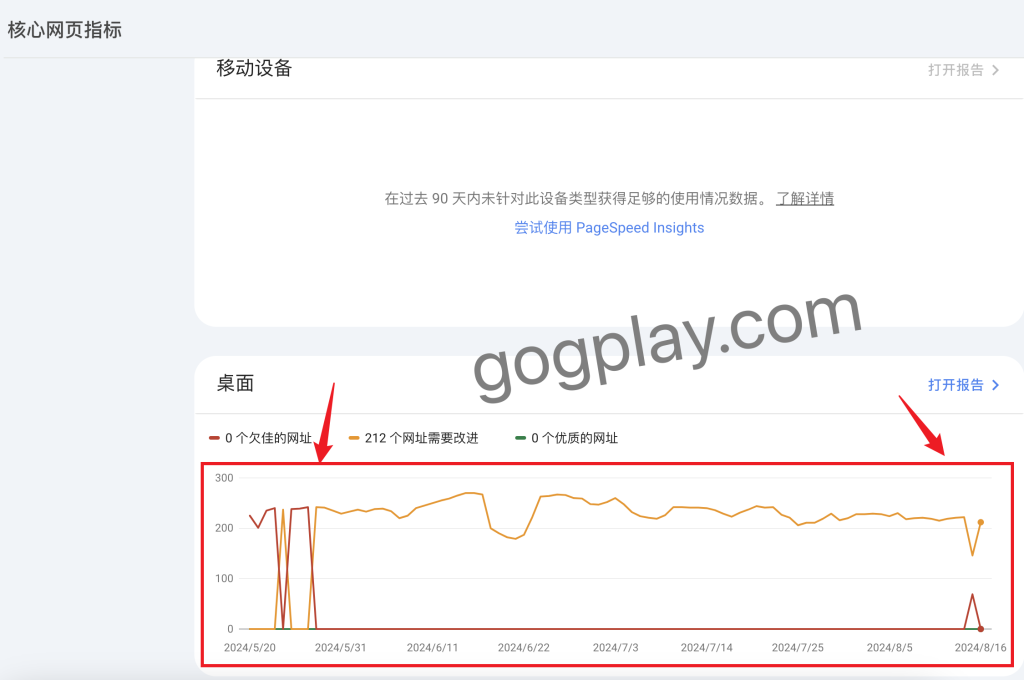The height and width of the screenshot is (680, 1024).
Task: Open 尝试使用 PageSpeed Insights link
Action: point(609,227)
